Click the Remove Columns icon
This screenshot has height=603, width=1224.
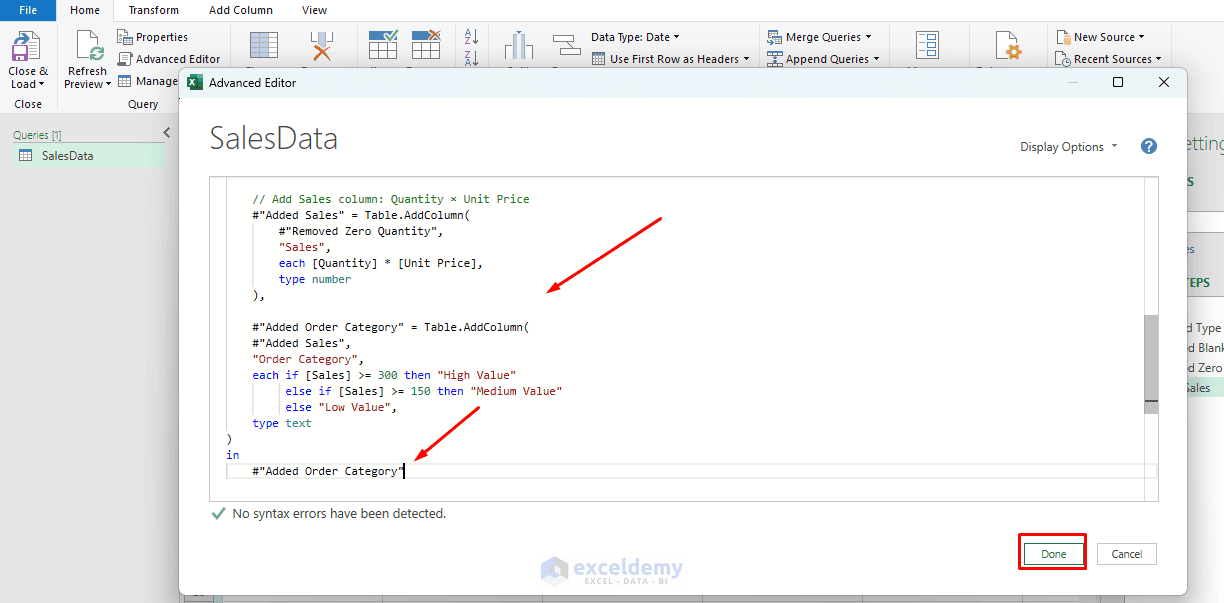(x=321, y=46)
